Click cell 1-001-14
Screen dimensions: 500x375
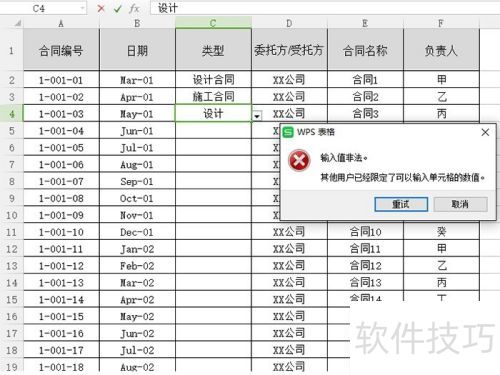(x=61, y=299)
